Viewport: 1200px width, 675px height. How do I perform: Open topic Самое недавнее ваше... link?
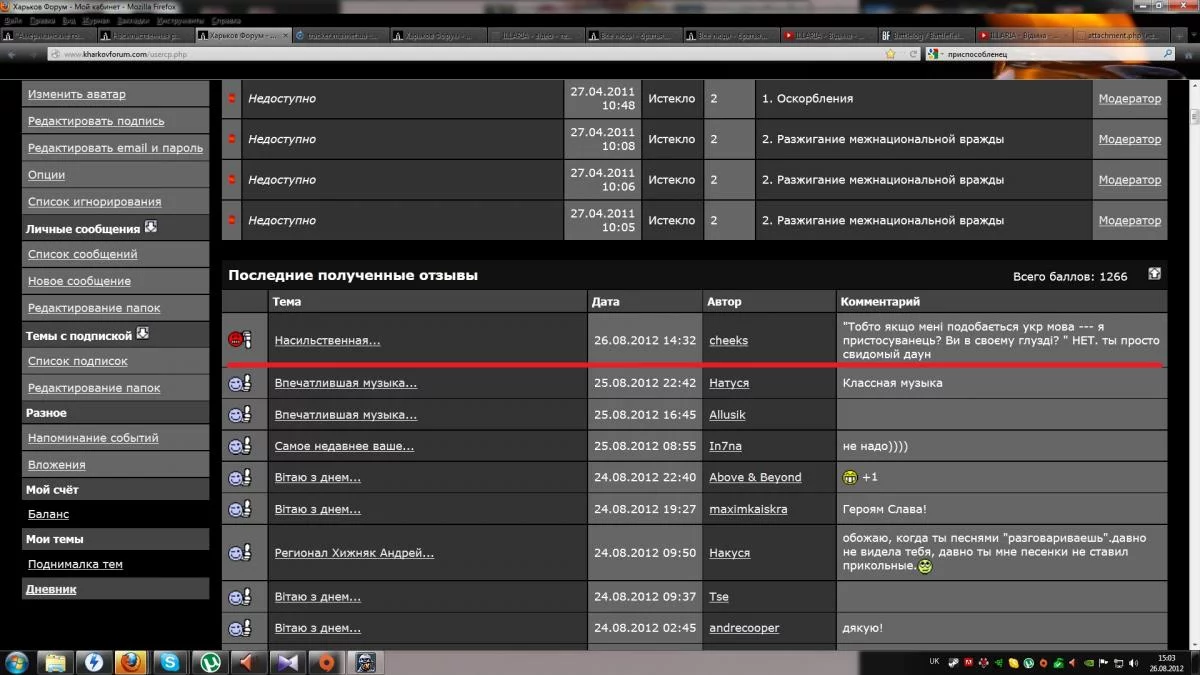pyautogui.click(x=344, y=446)
